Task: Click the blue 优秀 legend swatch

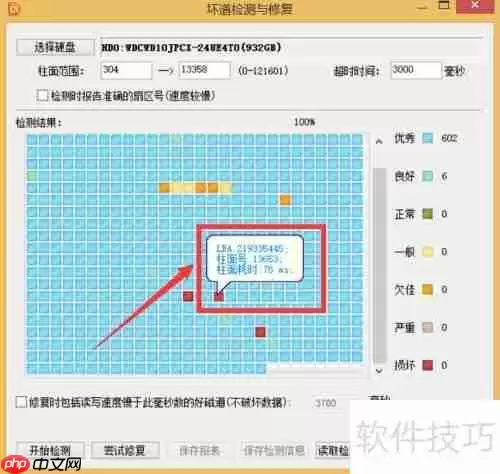Action: (x=428, y=138)
